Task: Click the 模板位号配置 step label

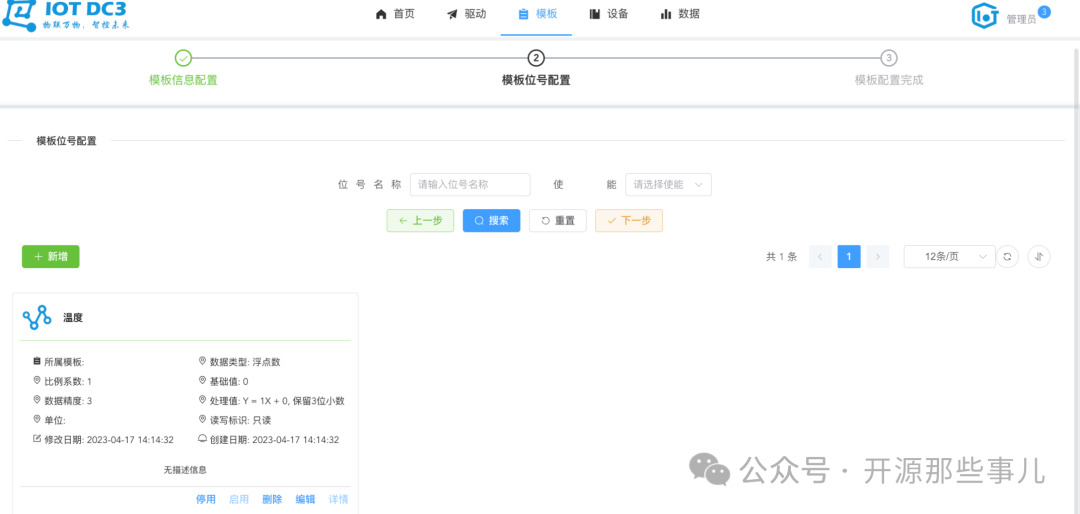Action: point(536,80)
